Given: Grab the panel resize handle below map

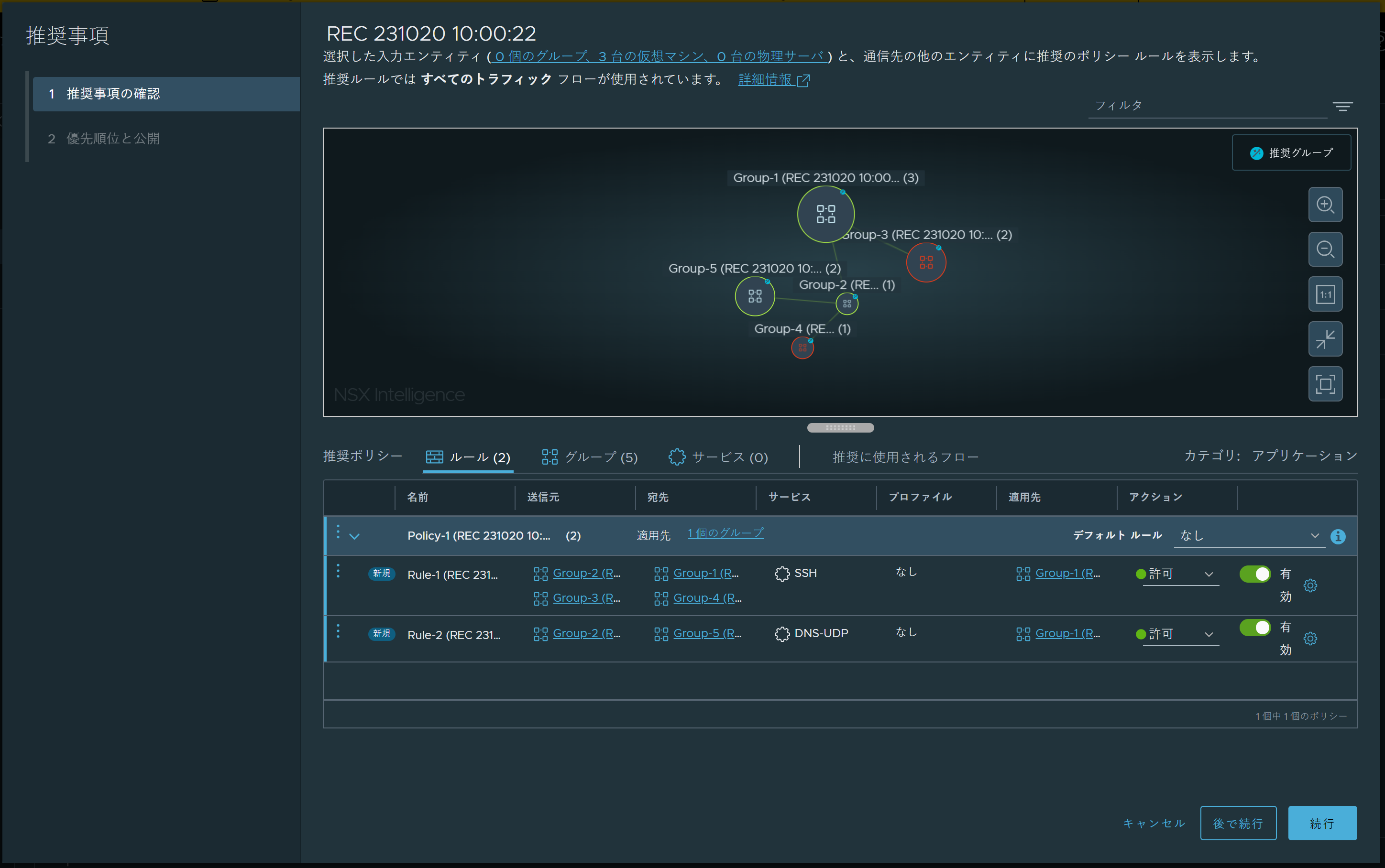Looking at the screenshot, I should pos(841,428).
